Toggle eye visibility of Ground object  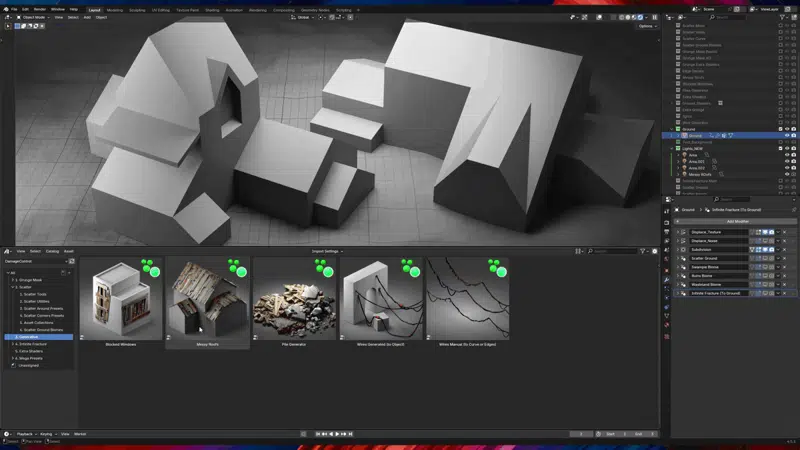[787, 136]
